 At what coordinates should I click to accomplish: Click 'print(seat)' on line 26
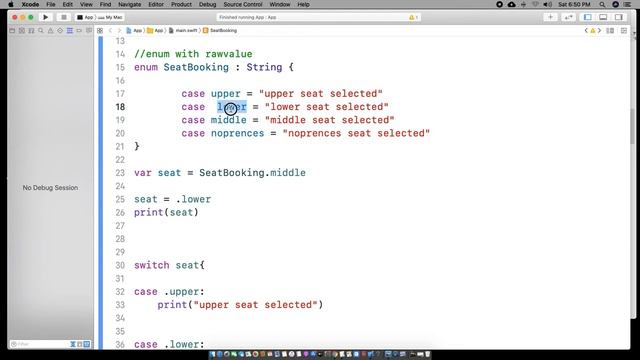[x=166, y=212]
